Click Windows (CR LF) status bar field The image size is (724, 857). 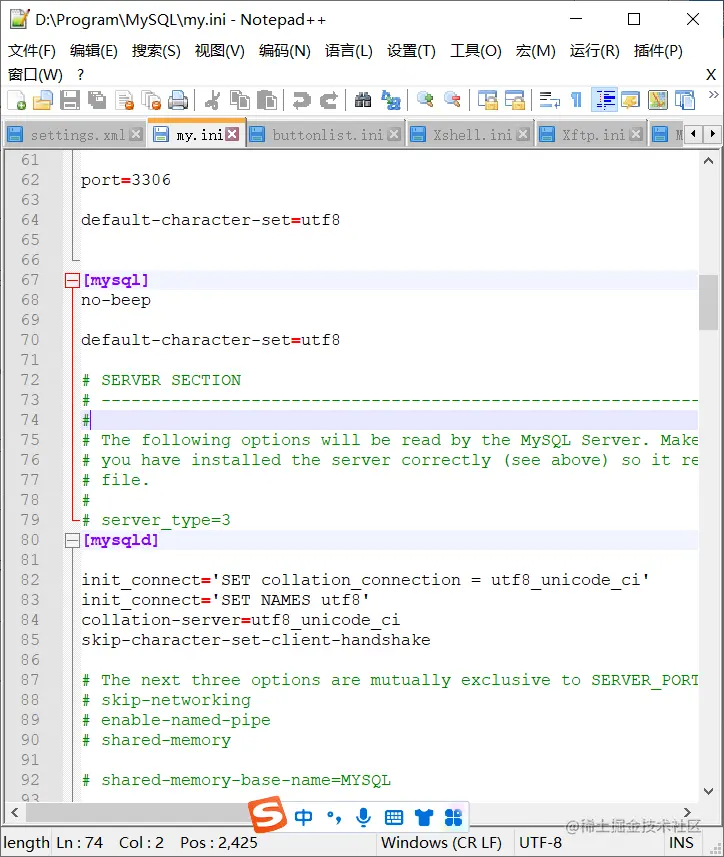(x=442, y=843)
